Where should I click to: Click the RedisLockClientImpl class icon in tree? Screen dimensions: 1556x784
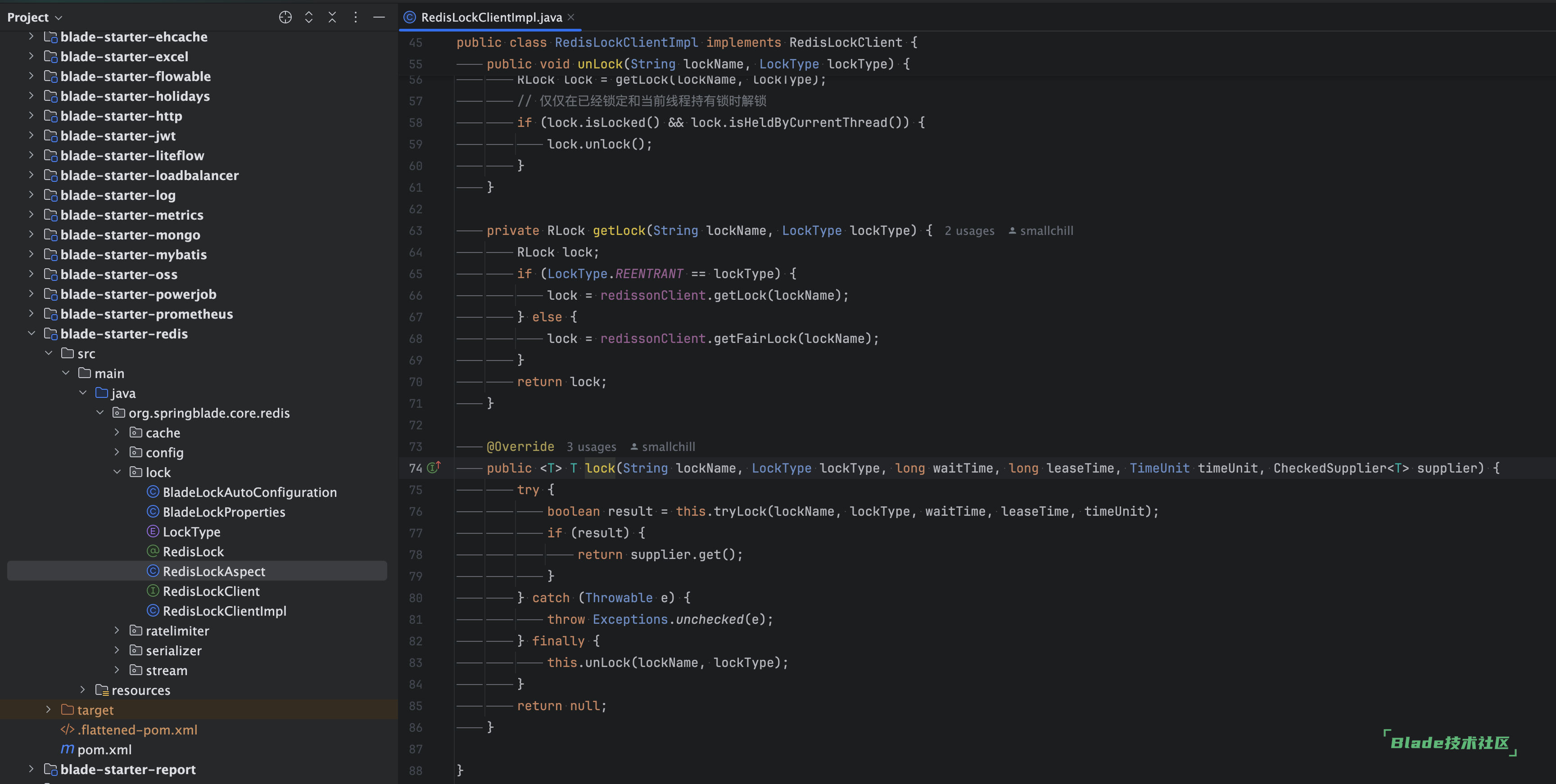pyautogui.click(x=154, y=611)
